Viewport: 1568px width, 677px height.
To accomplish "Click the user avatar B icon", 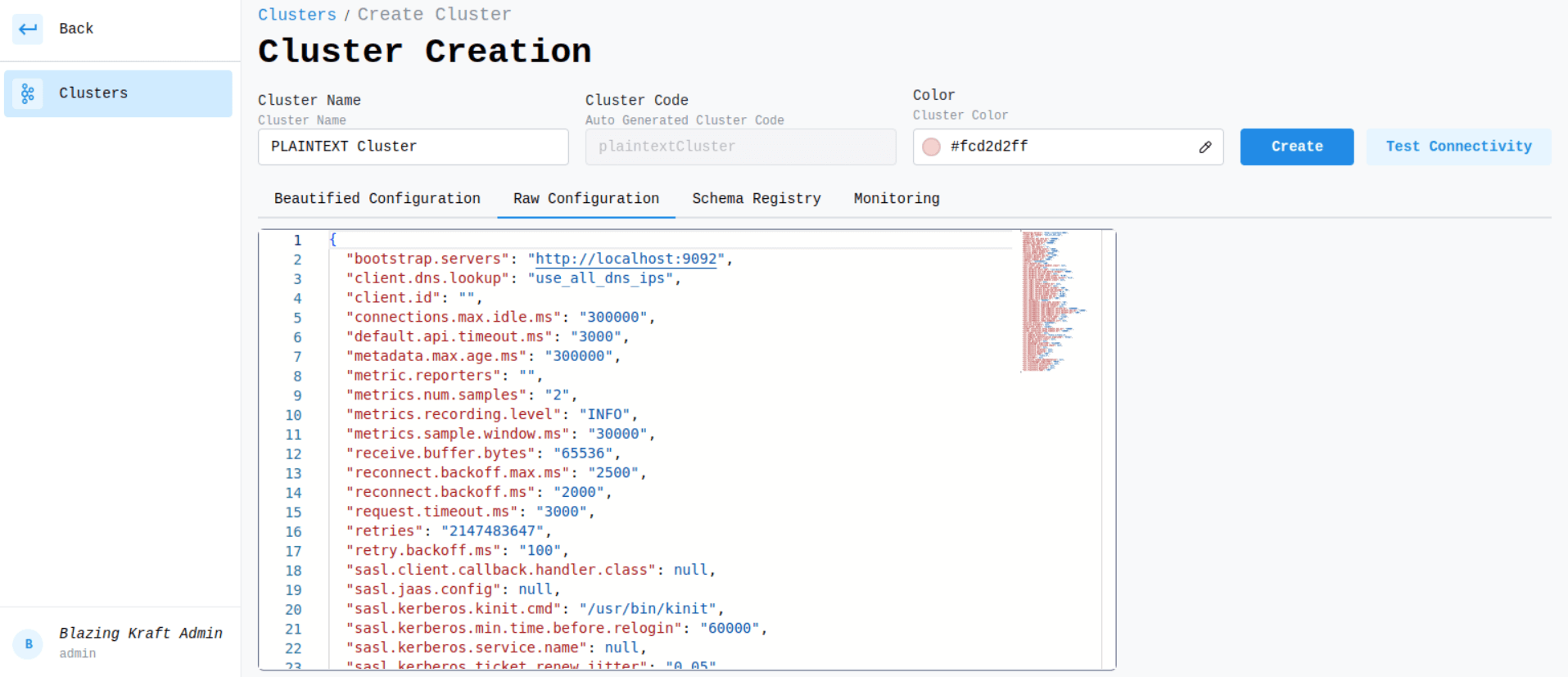I will (x=29, y=643).
